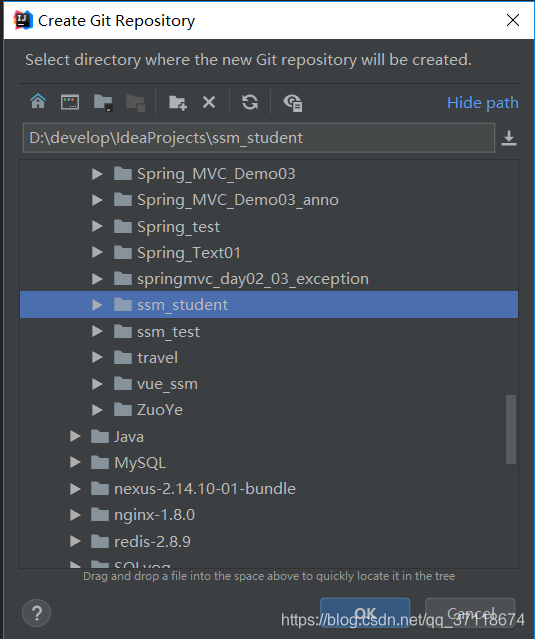535x639 pixels.
Task: Expand the vue_ssm folder
Action: (x=97, y=384)
